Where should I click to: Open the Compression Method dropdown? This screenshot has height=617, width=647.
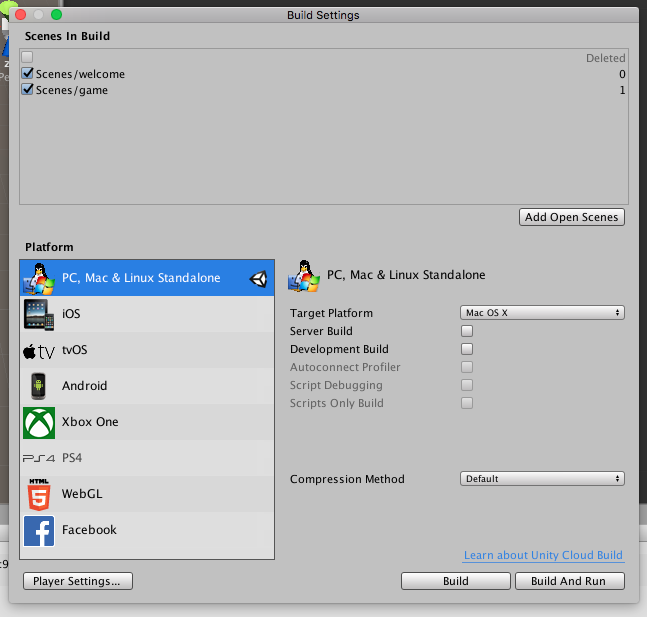542,479
